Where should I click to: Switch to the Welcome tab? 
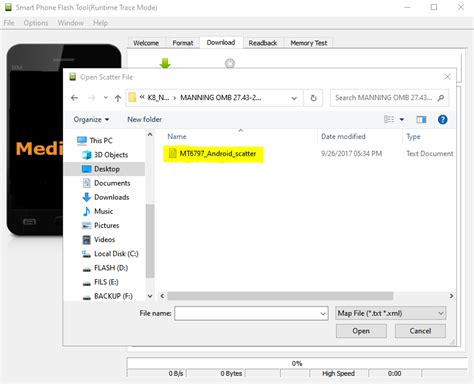point(146,43)
